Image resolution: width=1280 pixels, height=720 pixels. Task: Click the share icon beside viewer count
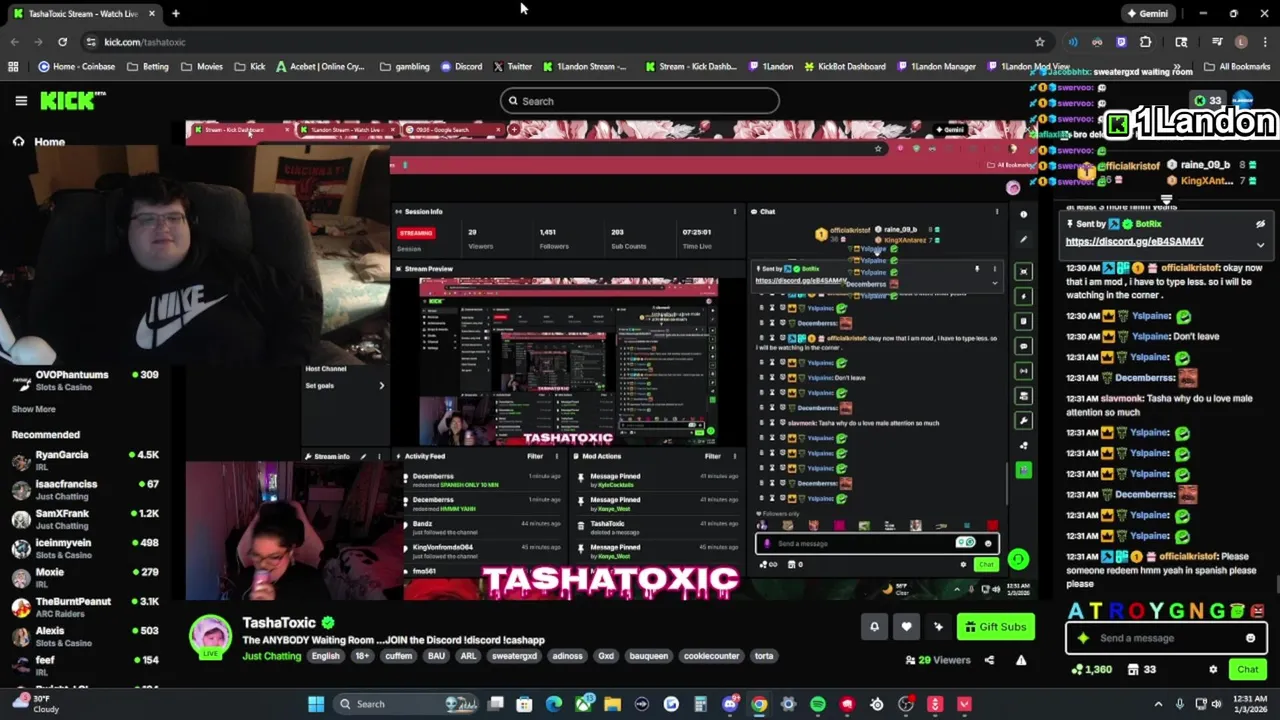[989, 660]
